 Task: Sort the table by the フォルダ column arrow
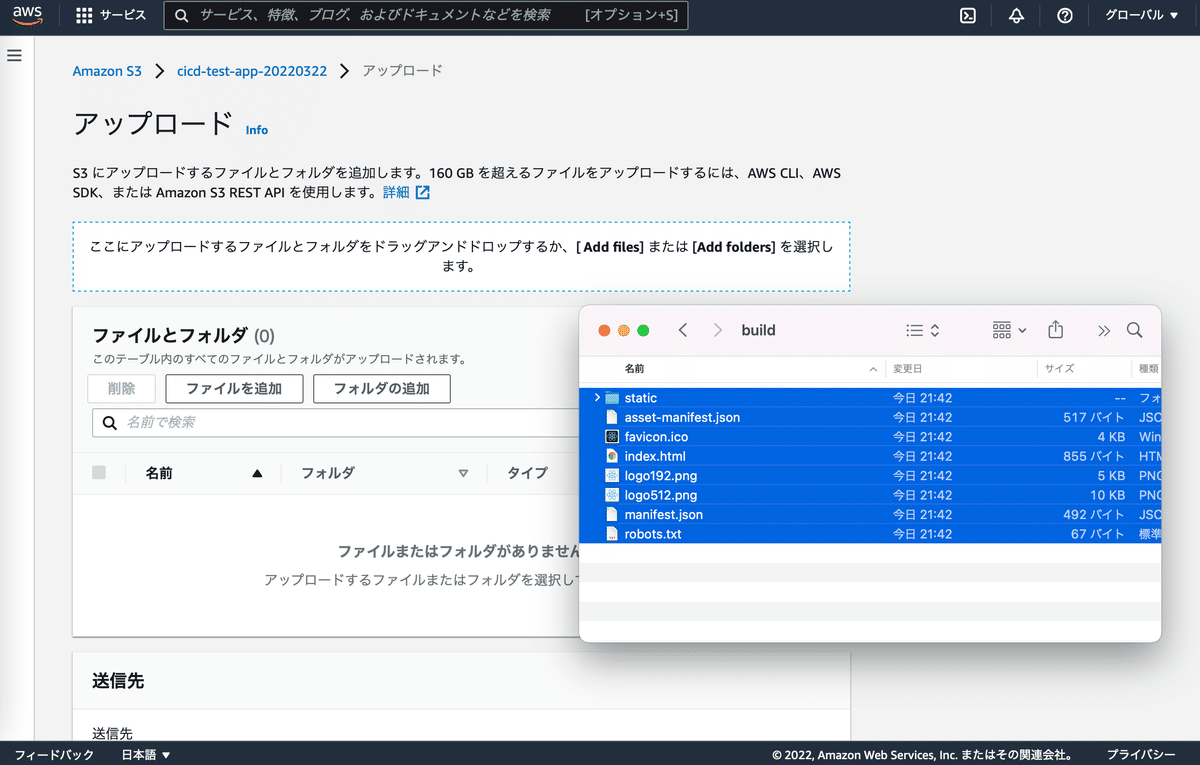pos(463,474)
